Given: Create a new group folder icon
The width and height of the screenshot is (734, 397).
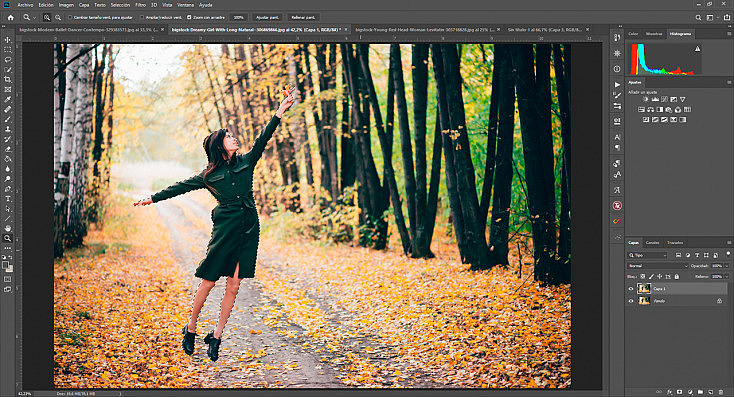Looking at the screenshot, I should pos(700,392).
